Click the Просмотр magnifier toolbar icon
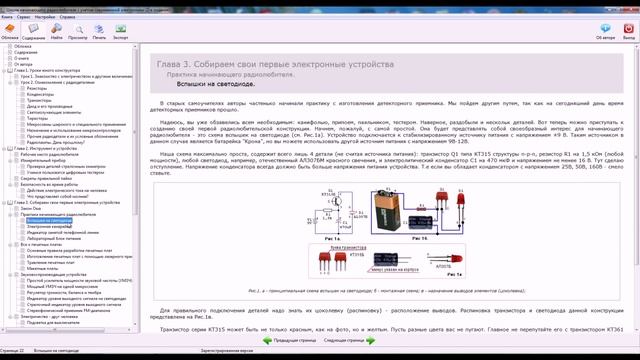 point(79,29)
